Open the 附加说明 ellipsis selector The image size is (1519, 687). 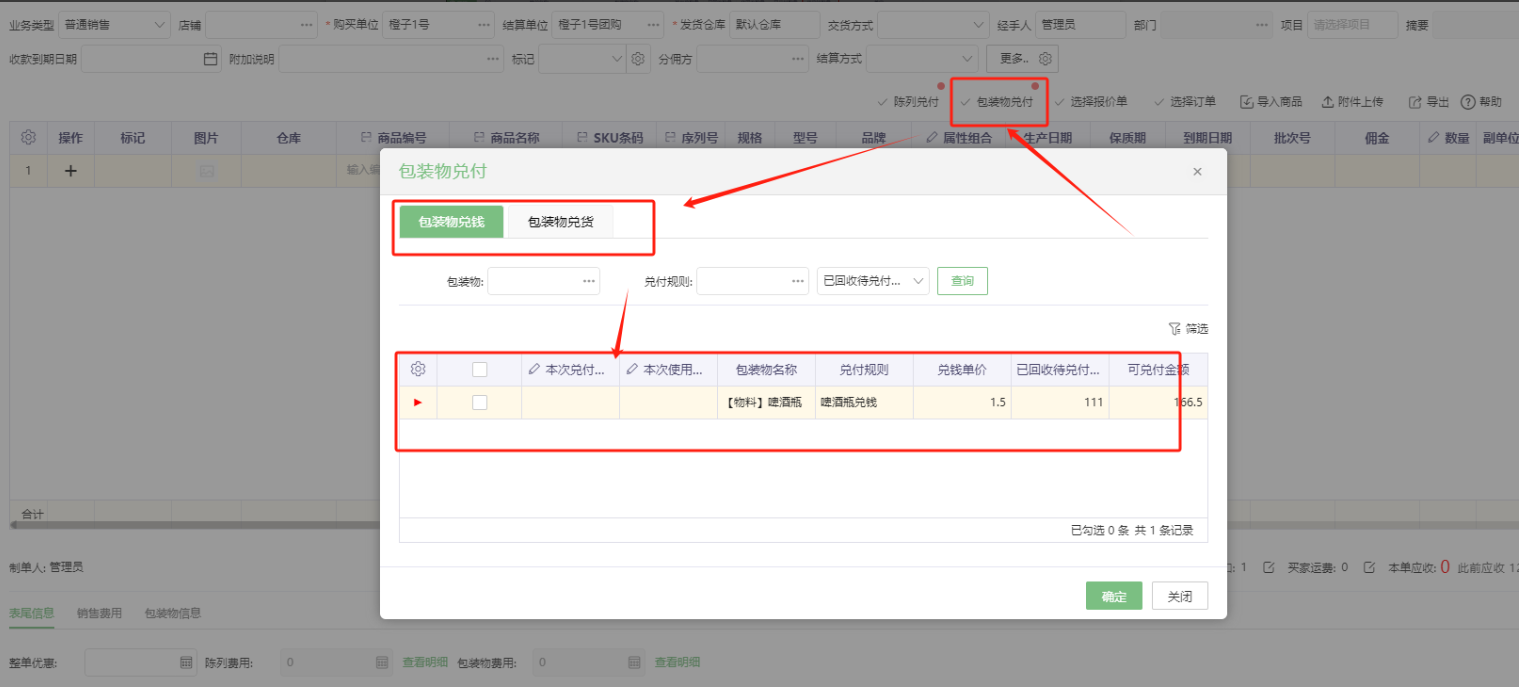point(493,59)
